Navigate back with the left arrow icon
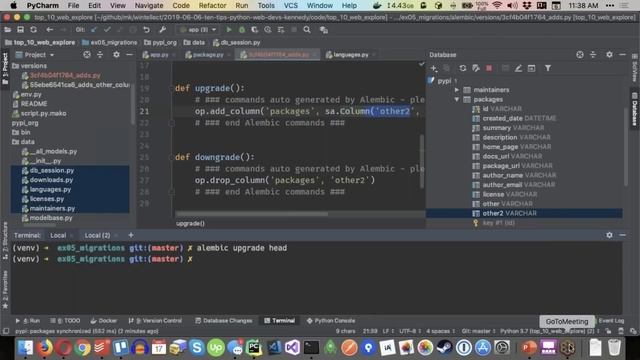This screenshot has height=360, width=640. [49, 30]
